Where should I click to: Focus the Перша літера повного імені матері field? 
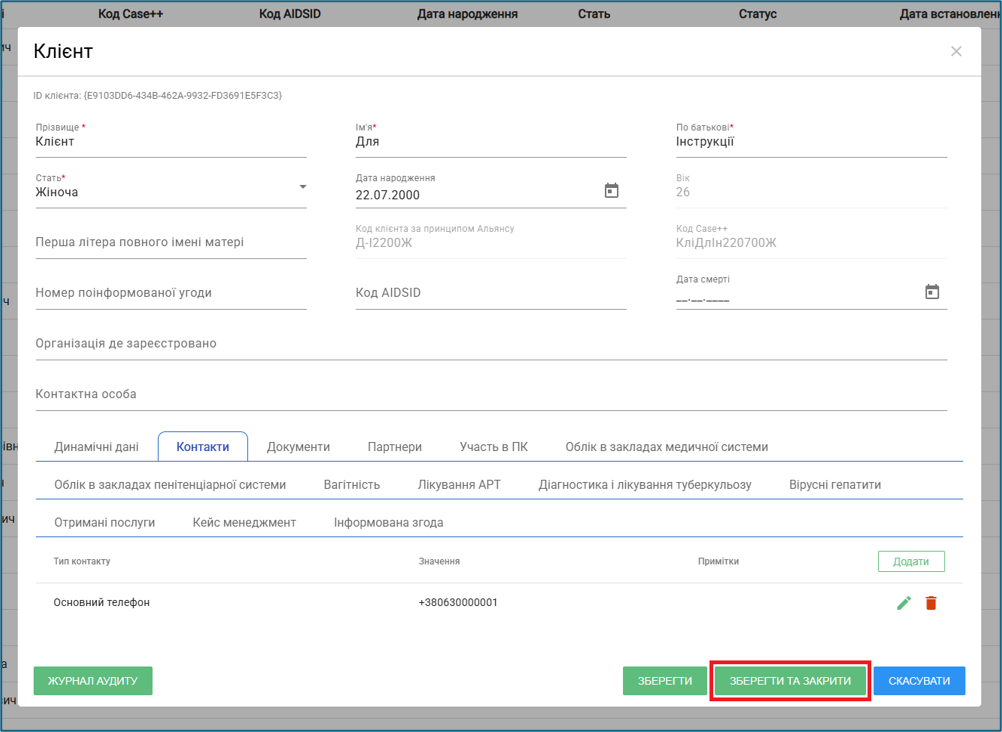tap(171, 242)
